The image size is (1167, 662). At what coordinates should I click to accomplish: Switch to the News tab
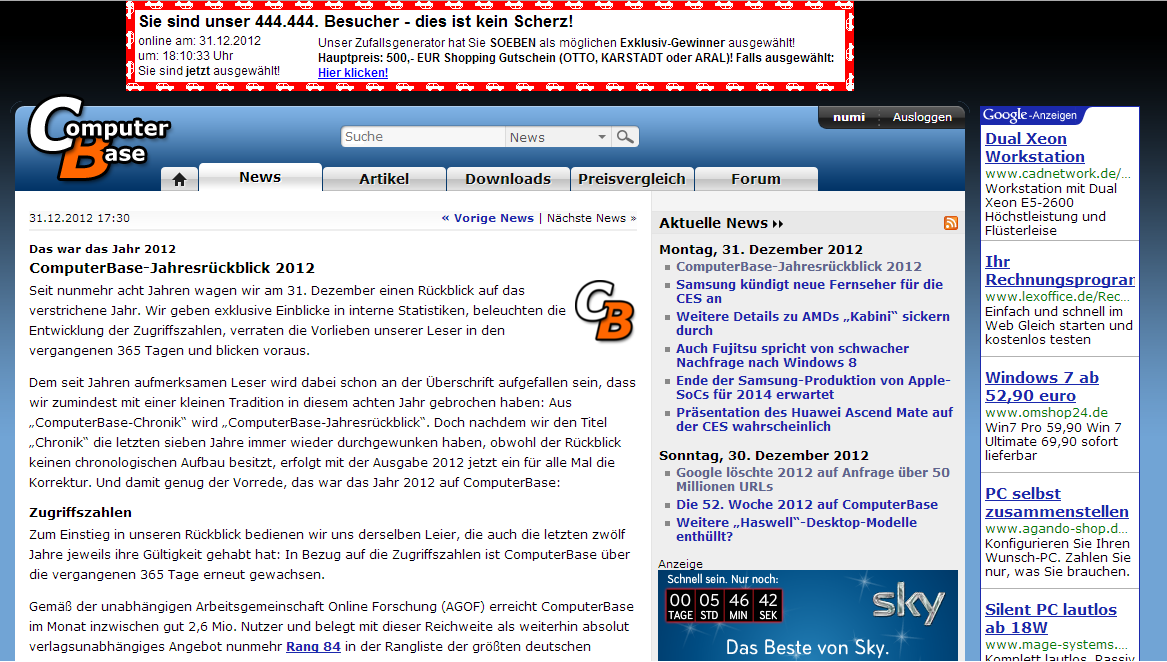(260, 177)
